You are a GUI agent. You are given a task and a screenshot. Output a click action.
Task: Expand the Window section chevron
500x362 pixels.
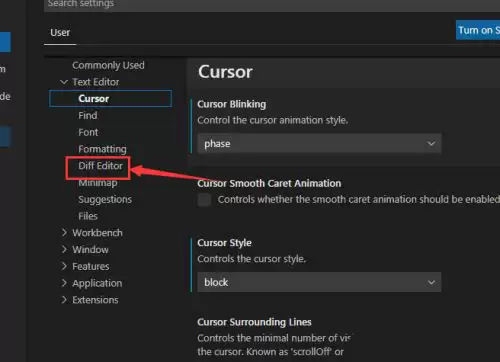pos(64,249)
